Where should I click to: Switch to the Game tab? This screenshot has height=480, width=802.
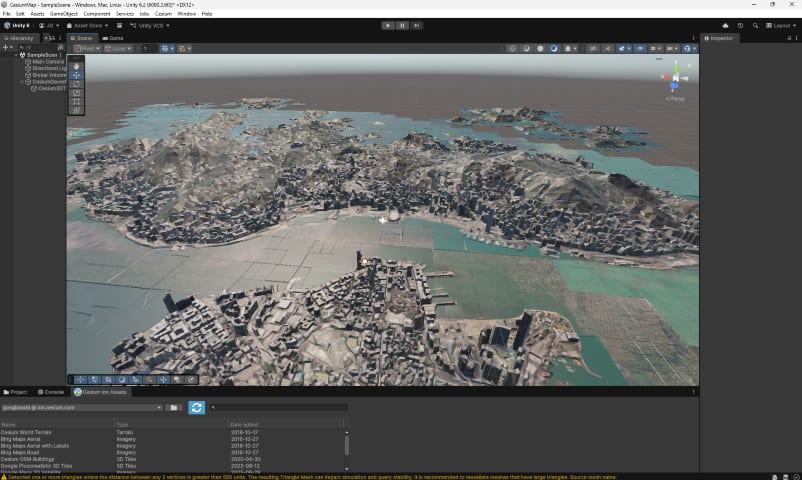(113, 38)
